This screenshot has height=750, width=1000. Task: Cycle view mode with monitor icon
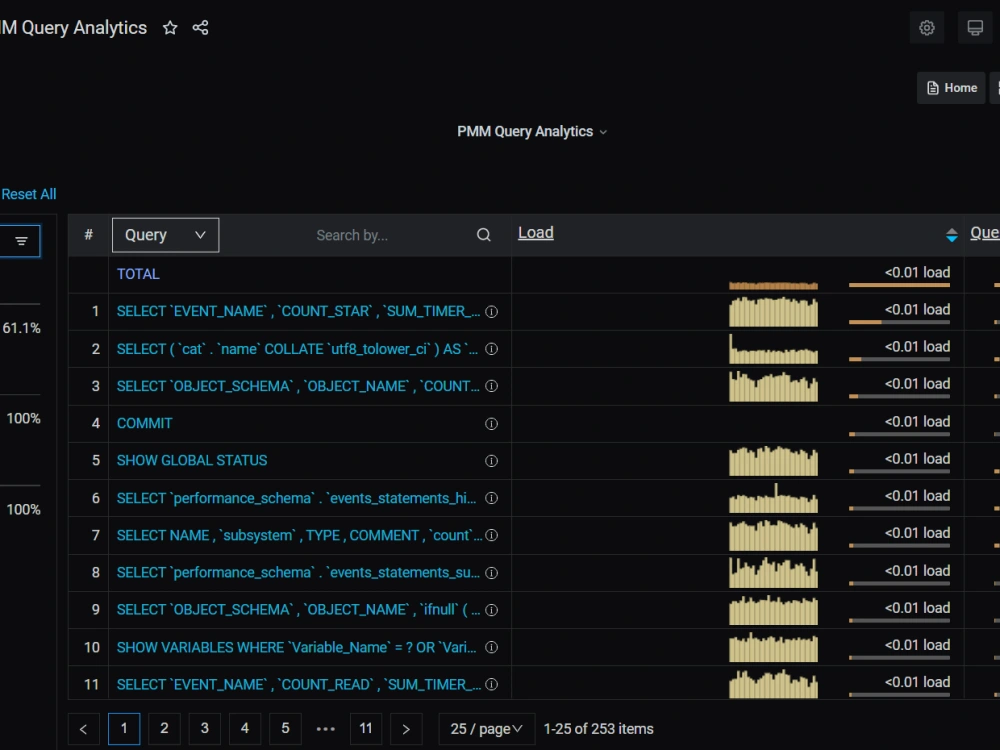pos(974,28)
